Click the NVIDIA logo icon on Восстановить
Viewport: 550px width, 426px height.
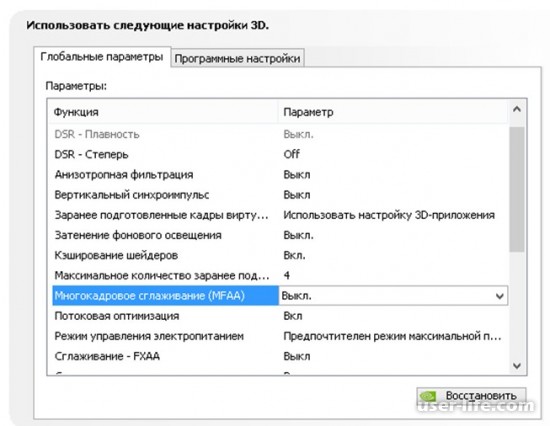pyautogui.click(x=428, y=396)
